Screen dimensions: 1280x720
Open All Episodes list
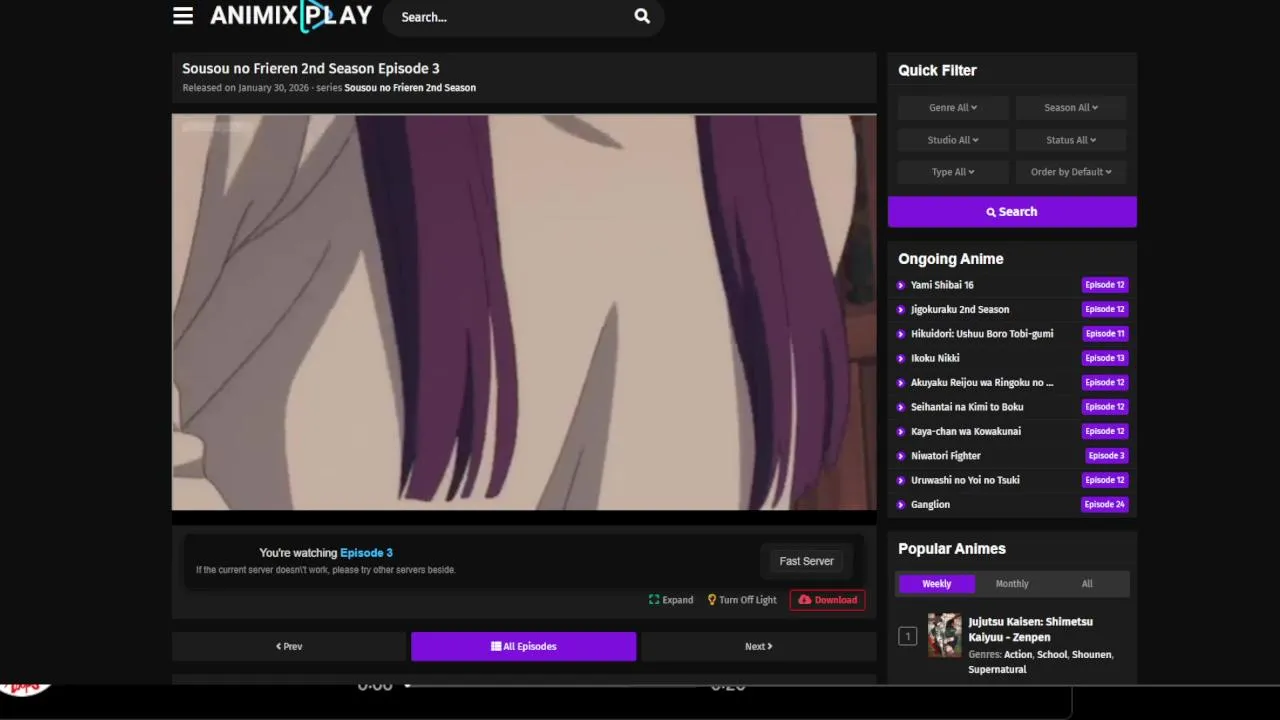click(524, 647)
